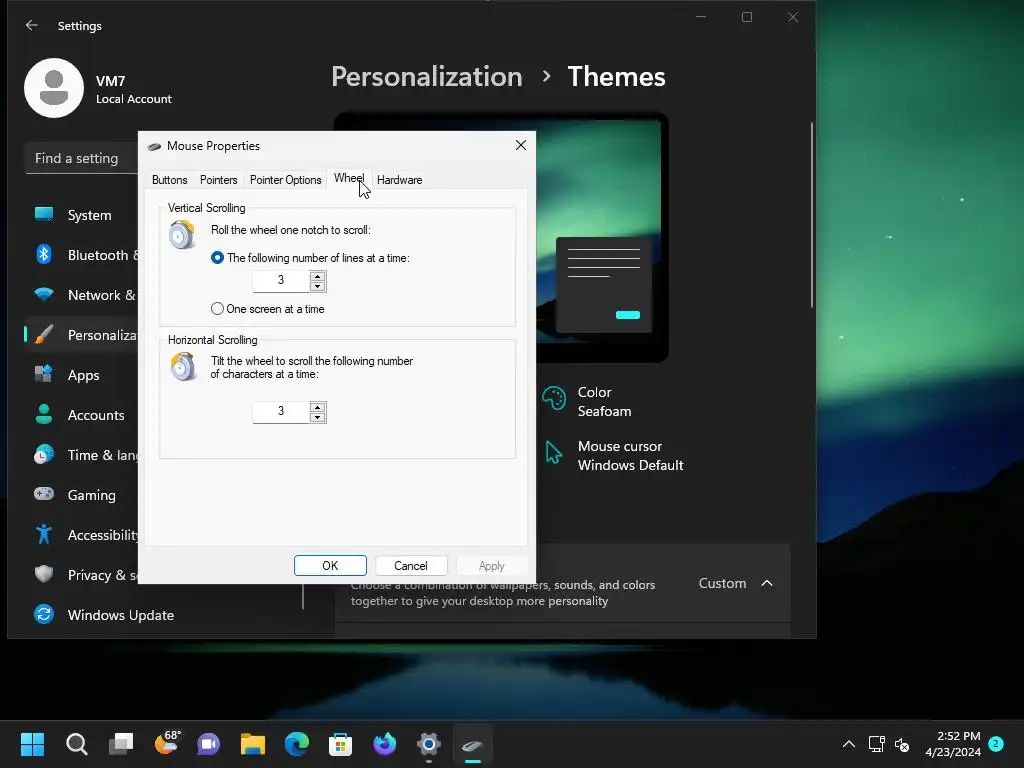Open Accessibility settings in sidebar

pos(82,535)
